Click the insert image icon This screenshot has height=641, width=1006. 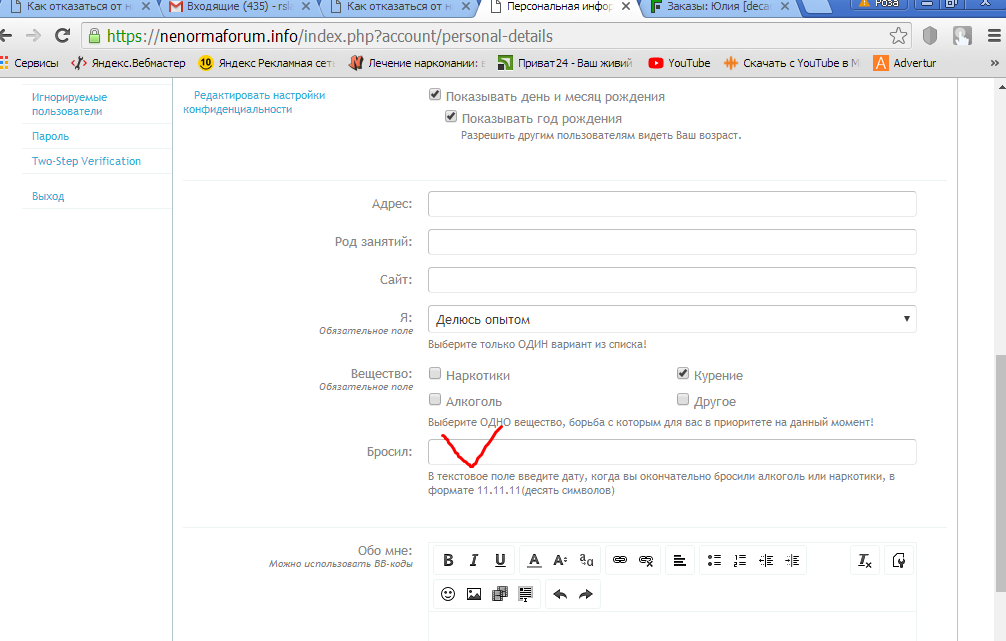click(474, 594)
